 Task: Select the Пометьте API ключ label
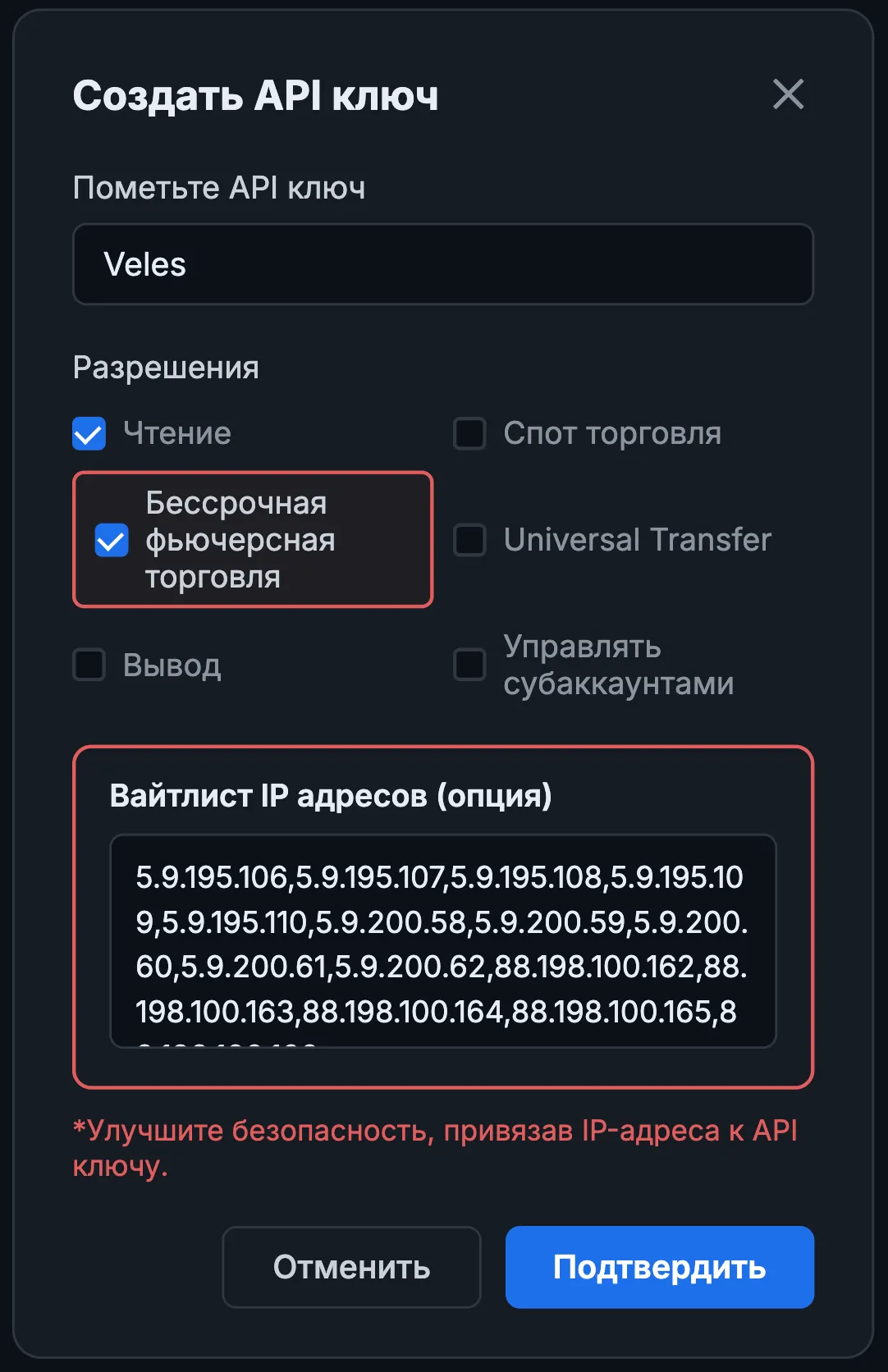point(219,188)
